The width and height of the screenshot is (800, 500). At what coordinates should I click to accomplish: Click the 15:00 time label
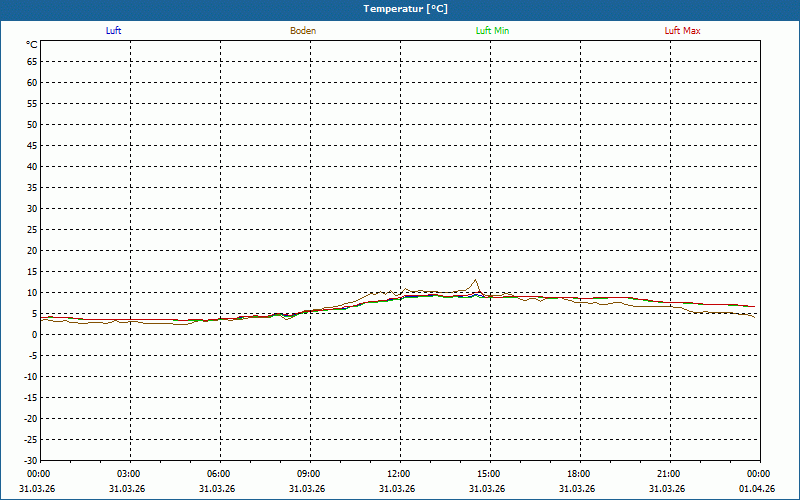pyautogui.click(x=488, y=474)
